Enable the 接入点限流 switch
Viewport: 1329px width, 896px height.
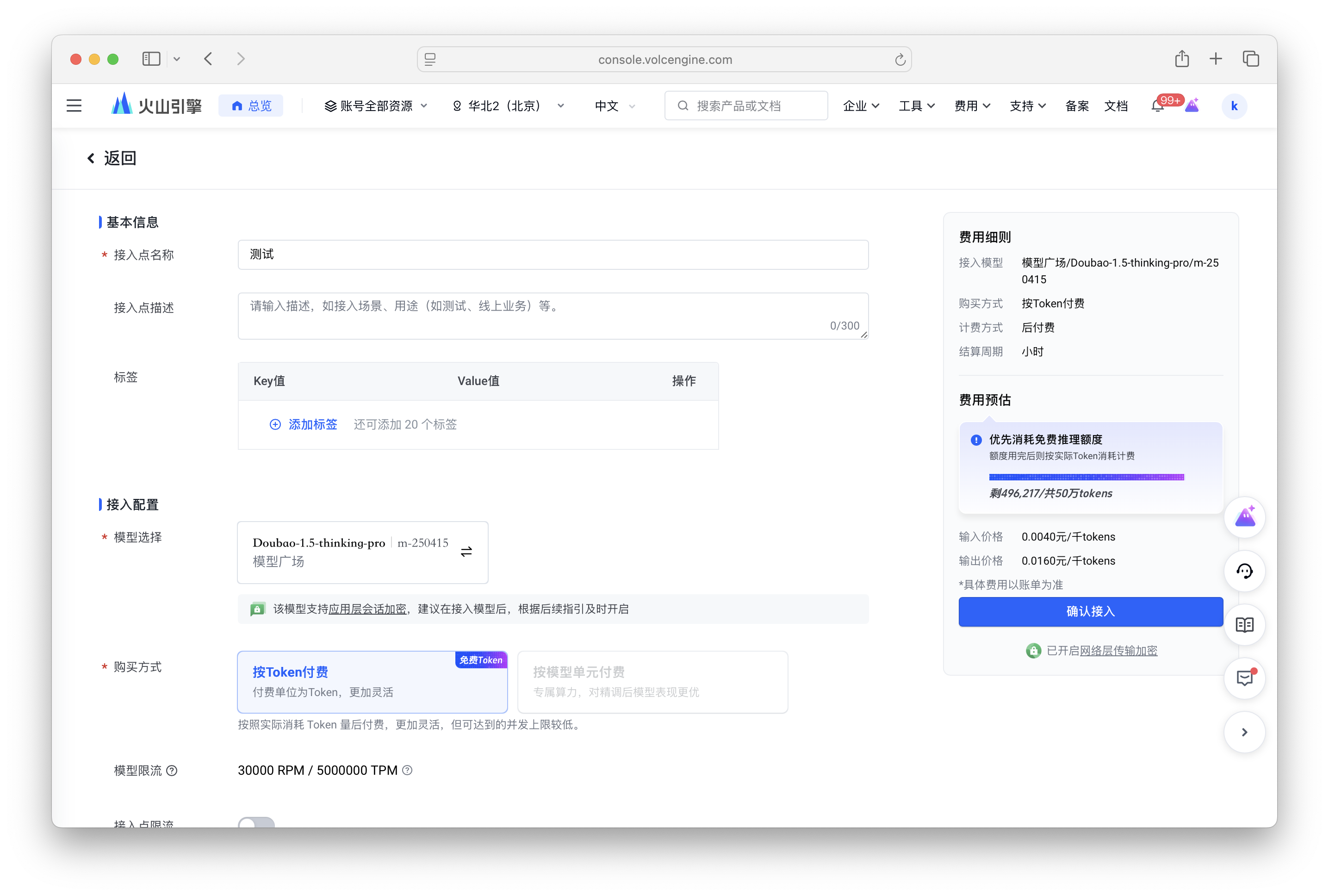tap(256, 823)
